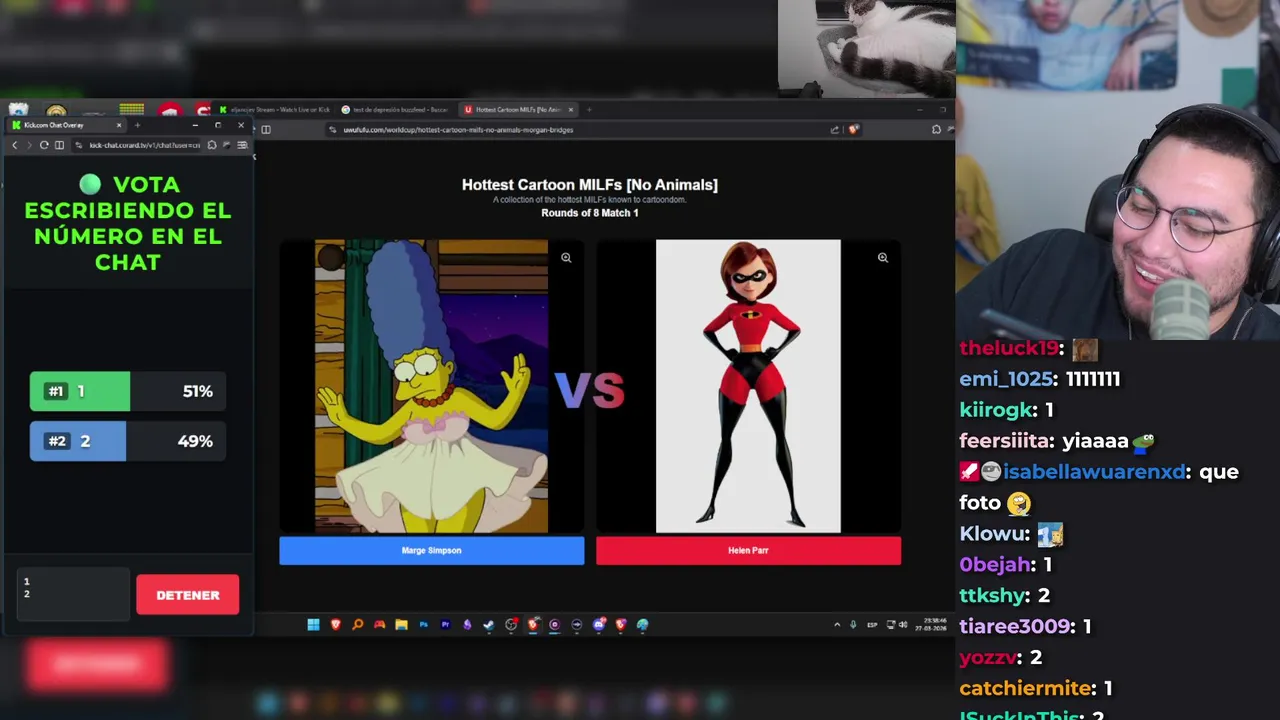The height and width of the screenshot is (720, 1280).
Task: Click microphone tray icon
Action: 853,624
